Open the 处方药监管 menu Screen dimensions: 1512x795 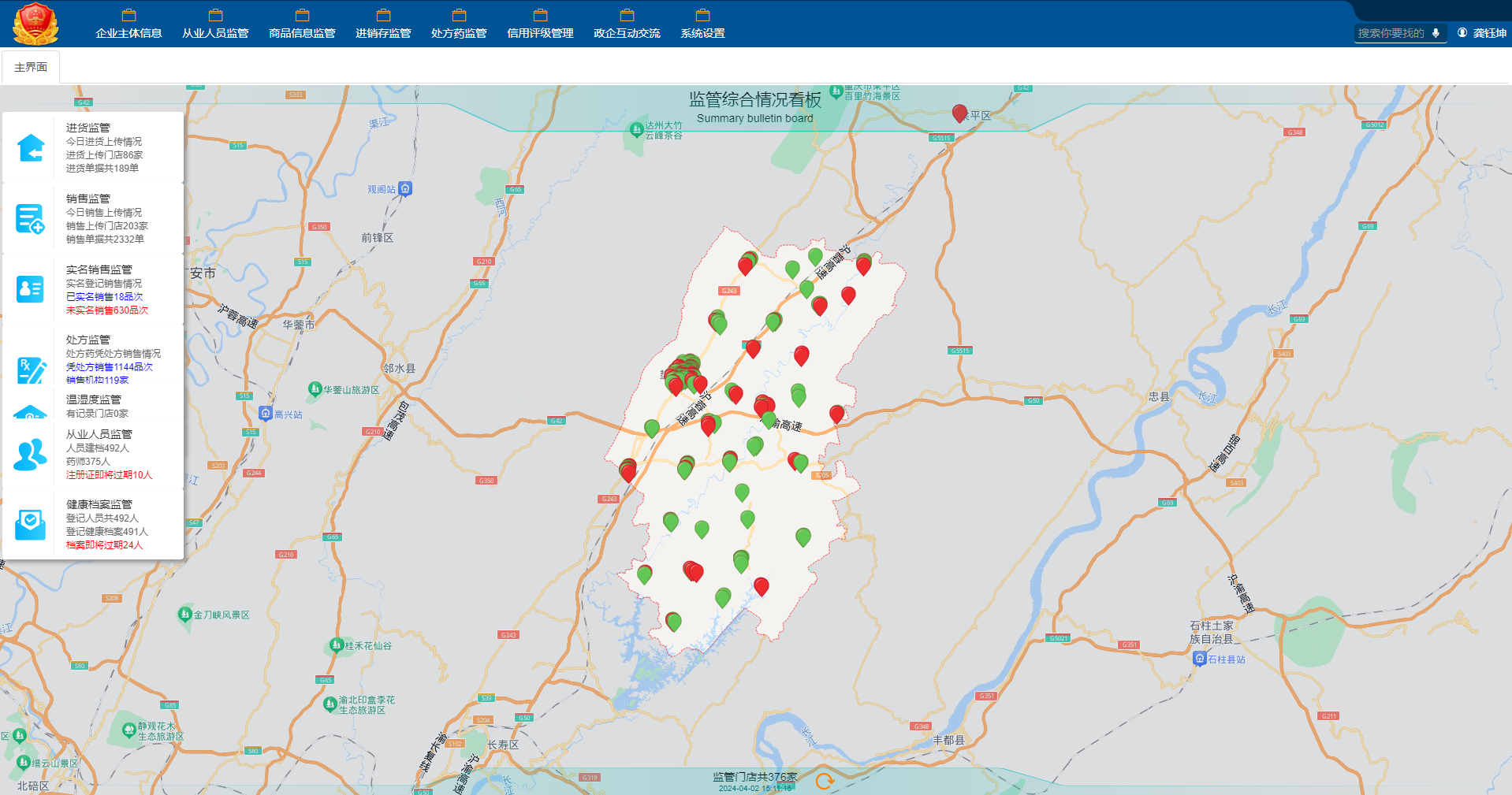459,24
